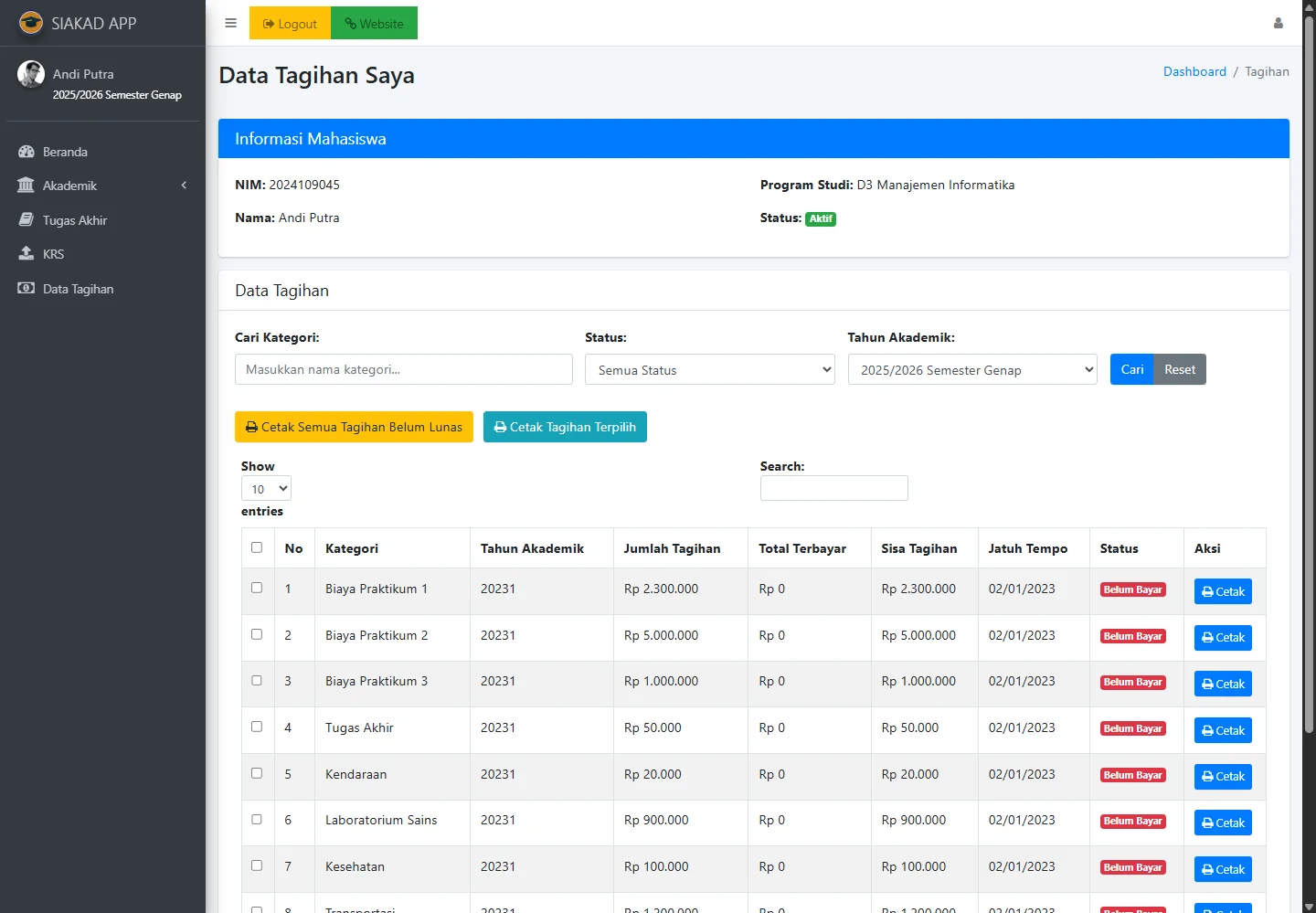Screen dimensions: 1316x913
Task: Click the KRS upload icon
Action: (x=27, y=254)
